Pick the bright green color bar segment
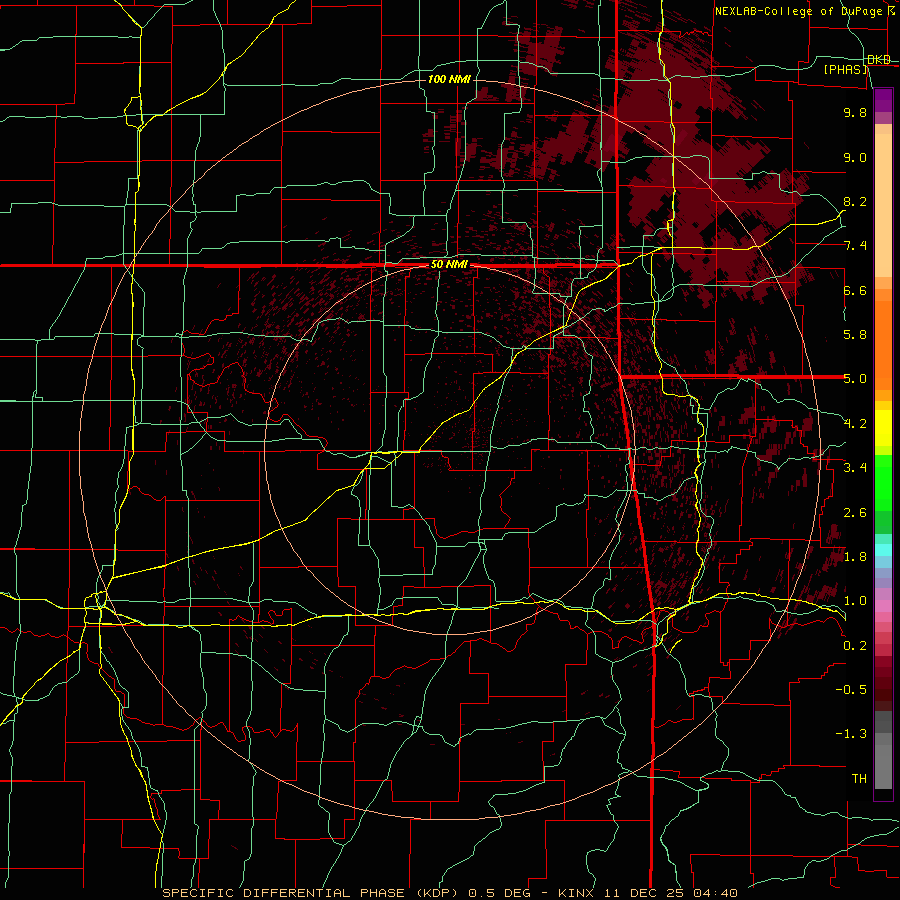The image size is (900, 900). tap(883, 482)
